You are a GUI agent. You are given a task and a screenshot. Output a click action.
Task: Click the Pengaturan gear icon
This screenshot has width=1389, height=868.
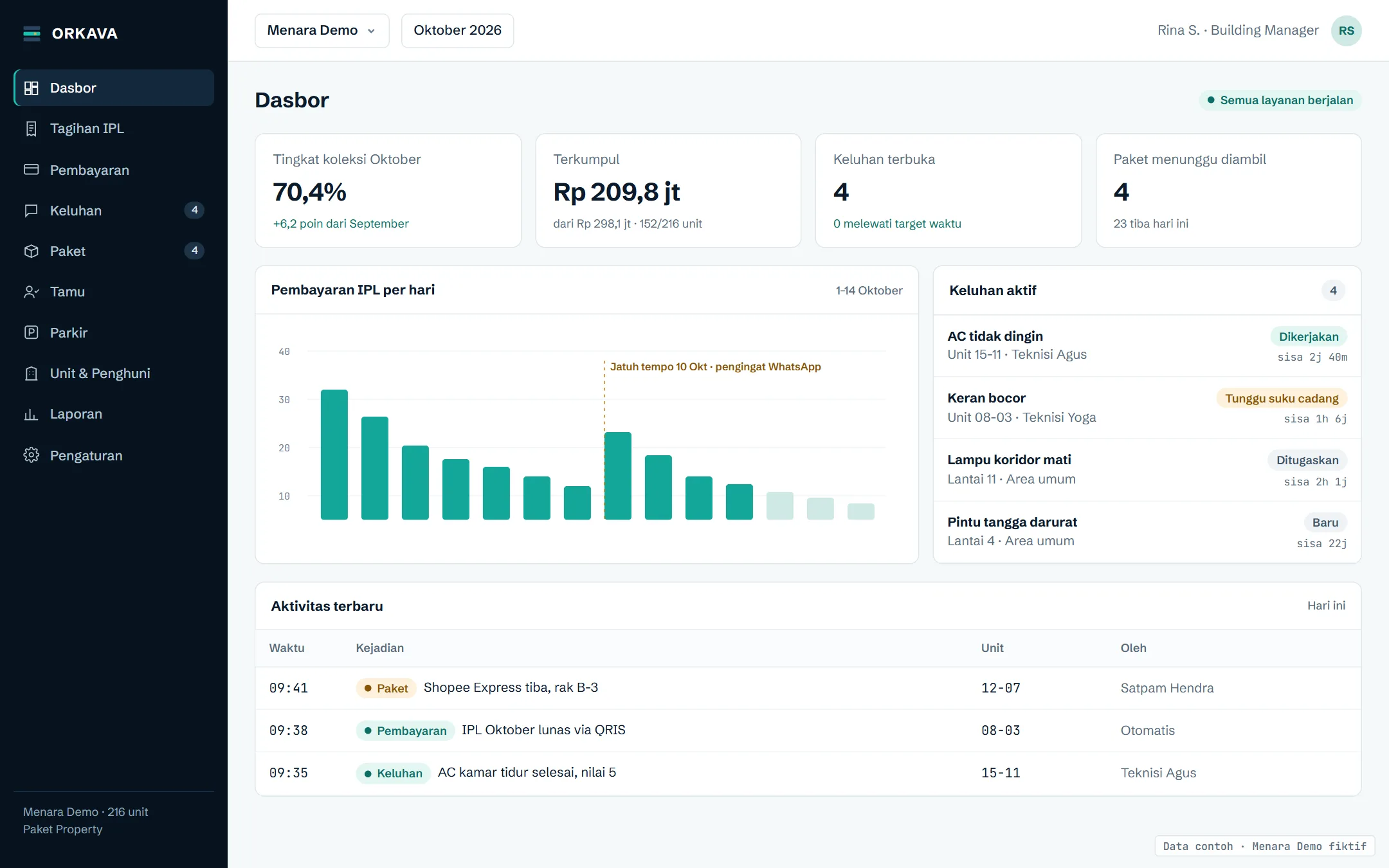click(x=31, y=455)
